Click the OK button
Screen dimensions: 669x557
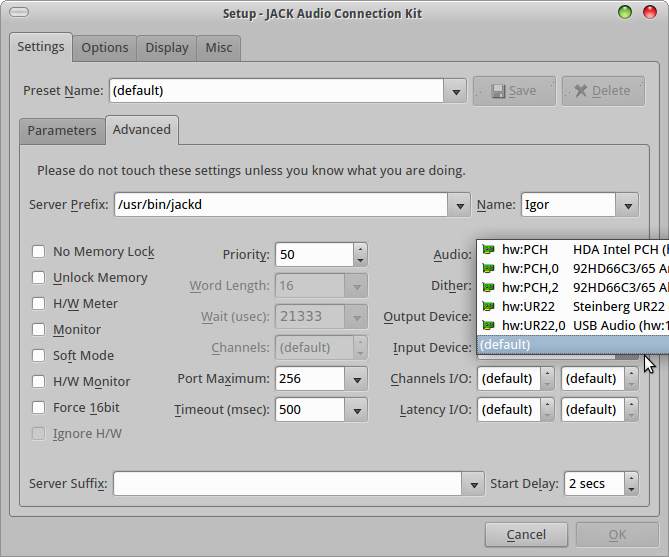pyautogui.click(x=617, y=535)
